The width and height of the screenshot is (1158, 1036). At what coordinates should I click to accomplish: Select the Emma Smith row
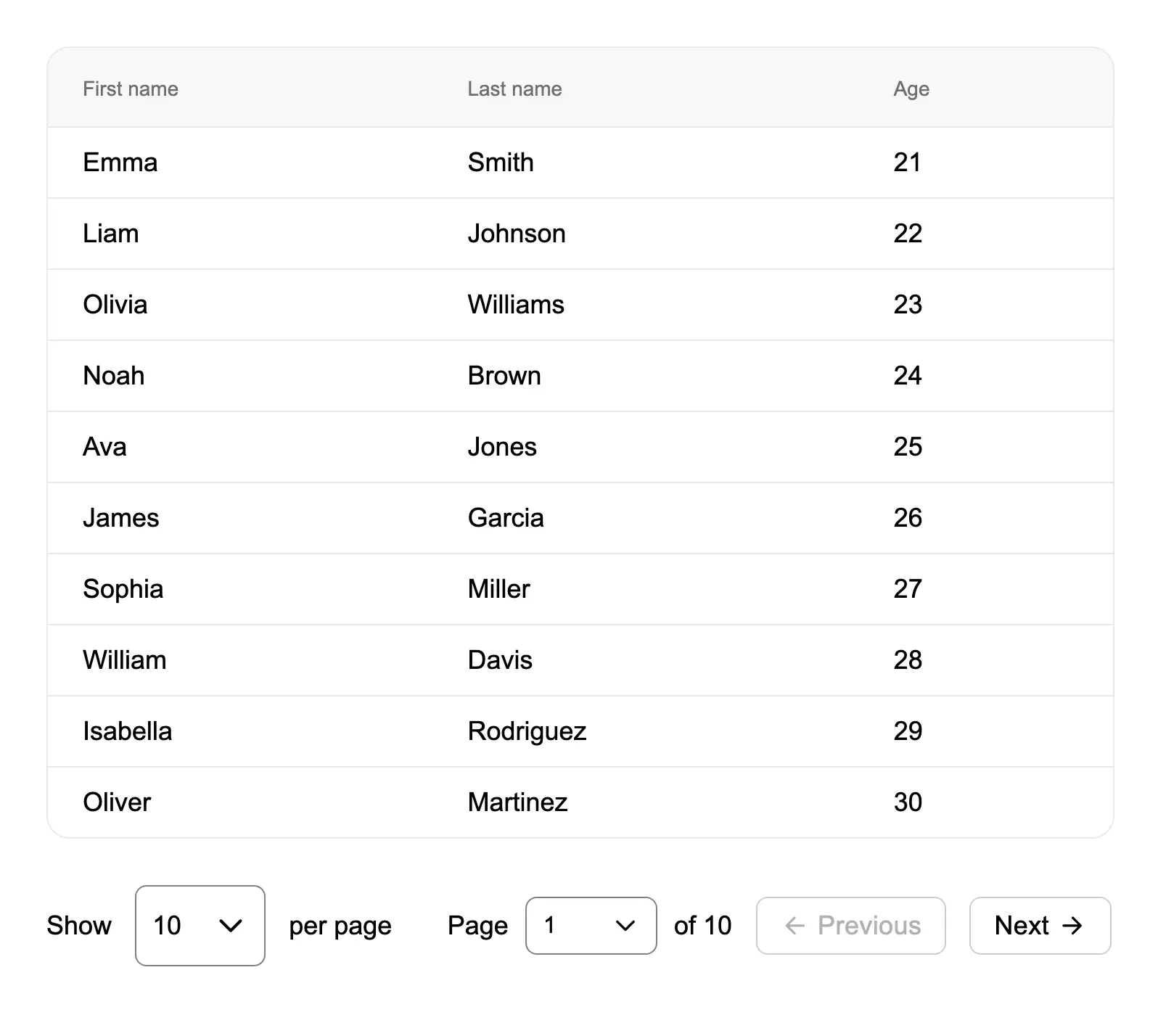[580, 163]
